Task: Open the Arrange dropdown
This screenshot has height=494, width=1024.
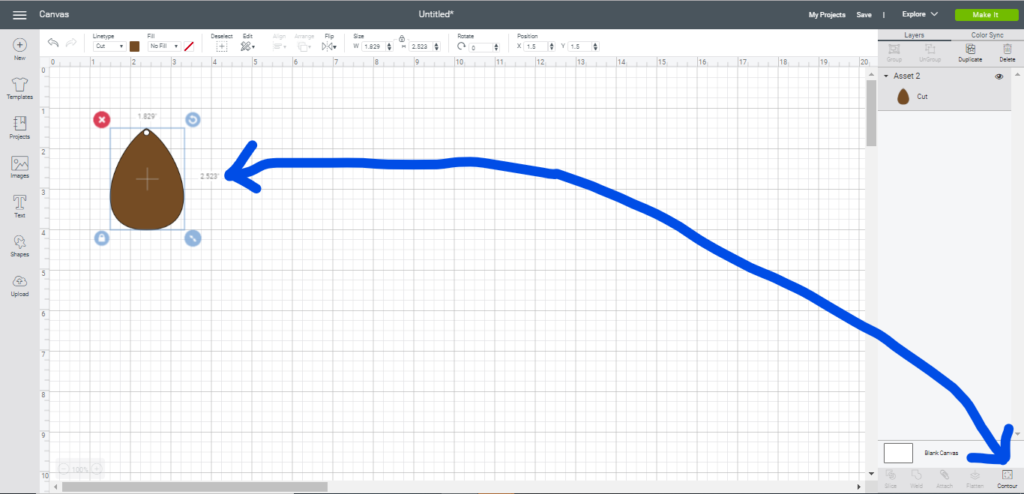Action: [x=304, y=46]
